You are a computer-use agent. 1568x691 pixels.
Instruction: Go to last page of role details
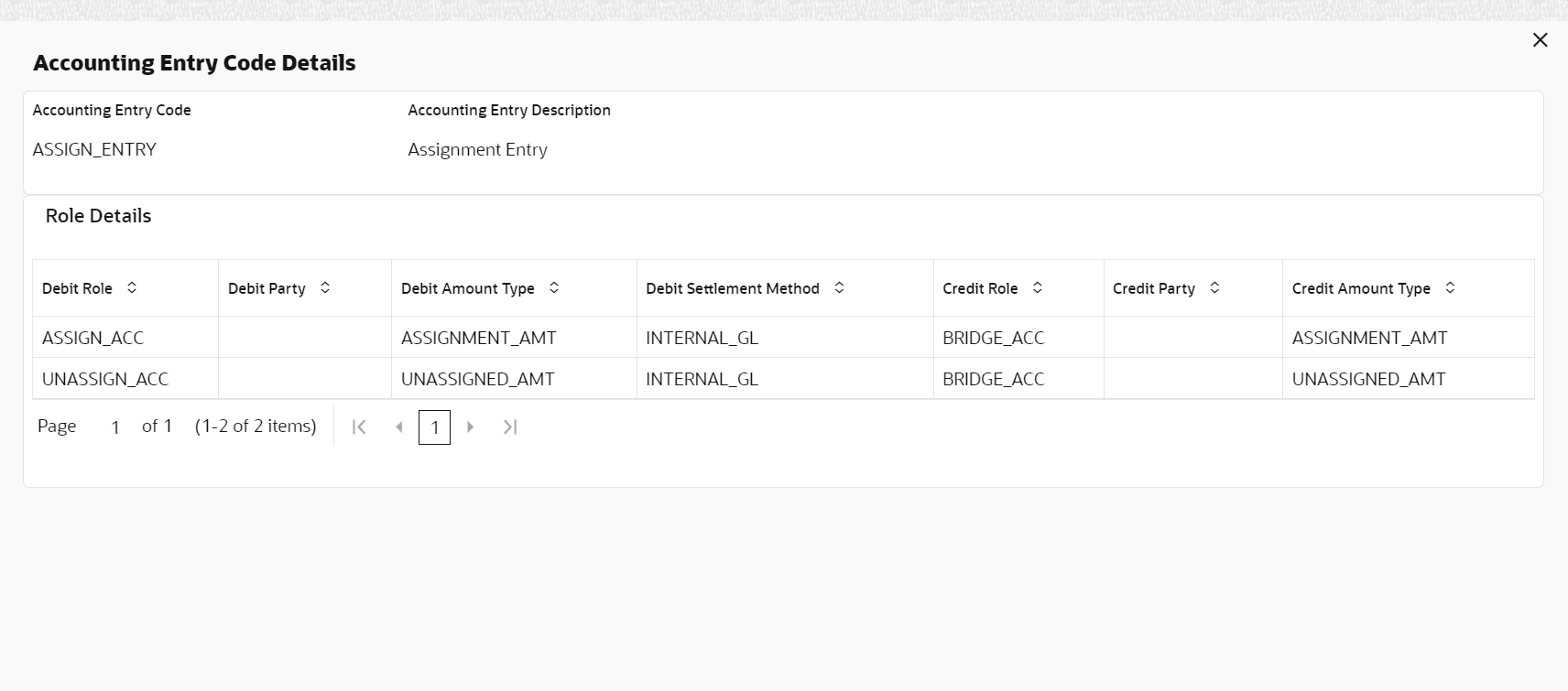[510, 426]
